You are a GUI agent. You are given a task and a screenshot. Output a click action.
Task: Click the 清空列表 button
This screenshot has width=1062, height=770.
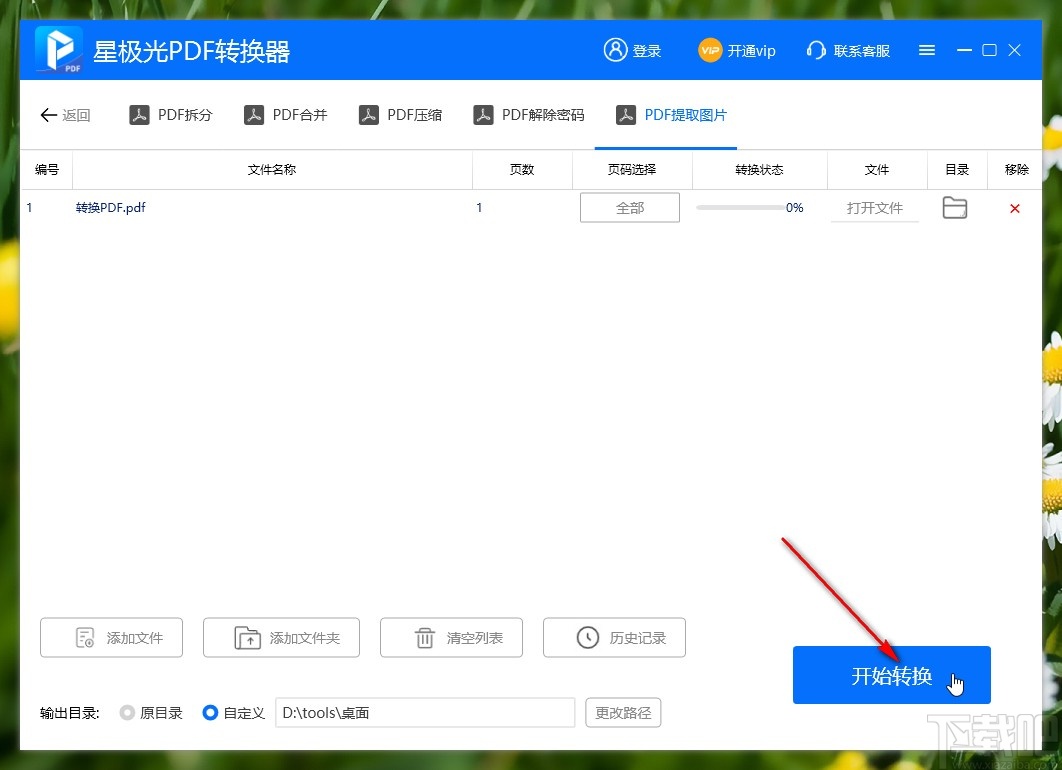click(451, 637)
